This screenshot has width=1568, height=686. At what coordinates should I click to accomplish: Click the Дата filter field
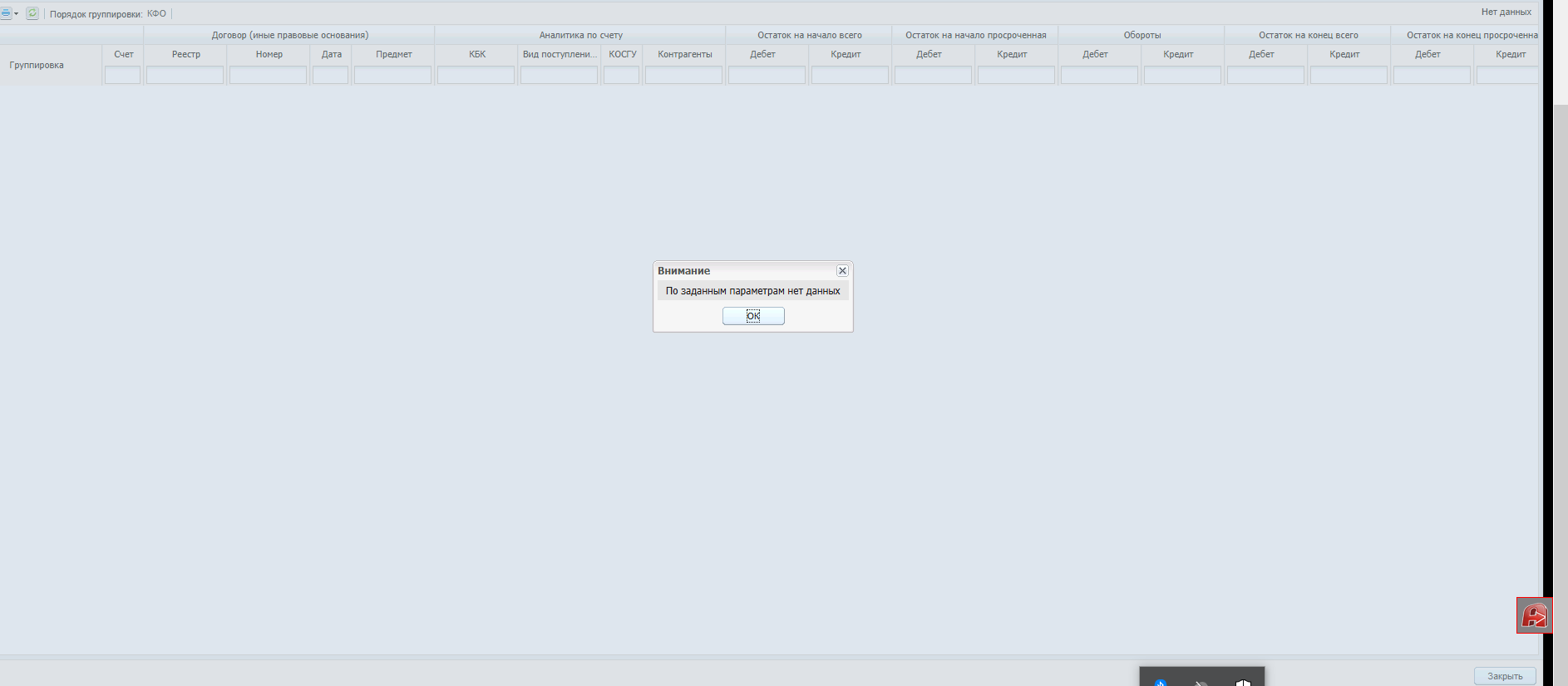pyautogui.click(x=331, y=75)
